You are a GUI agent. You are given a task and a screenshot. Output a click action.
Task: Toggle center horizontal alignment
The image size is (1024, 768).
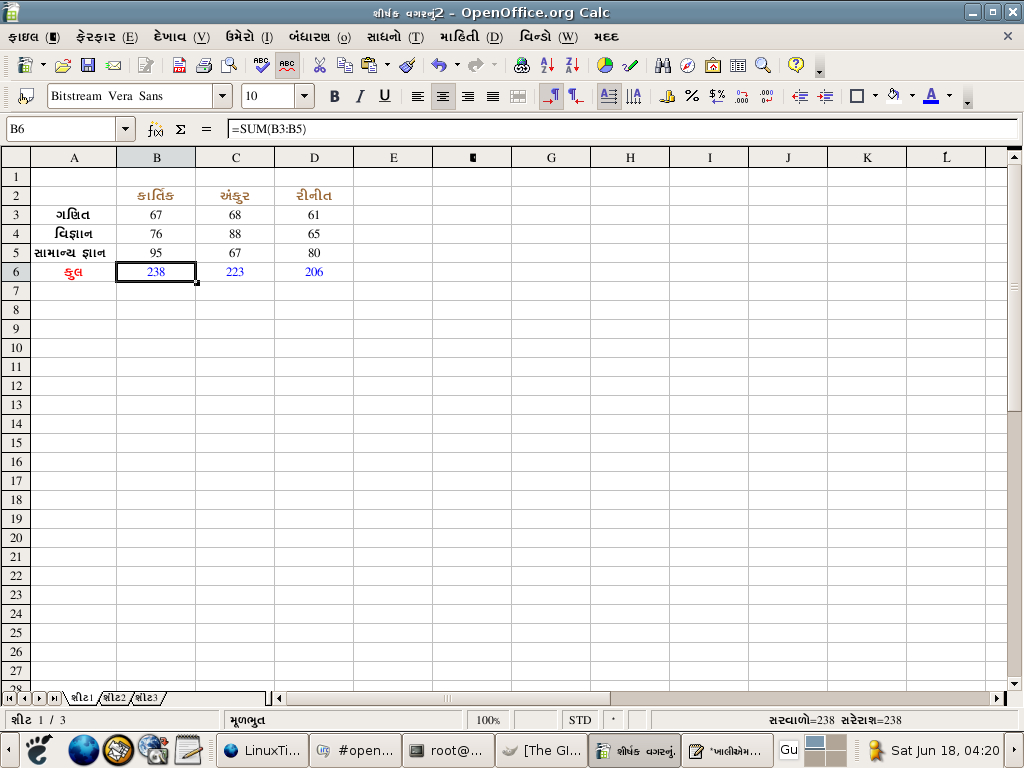(443, 96)
